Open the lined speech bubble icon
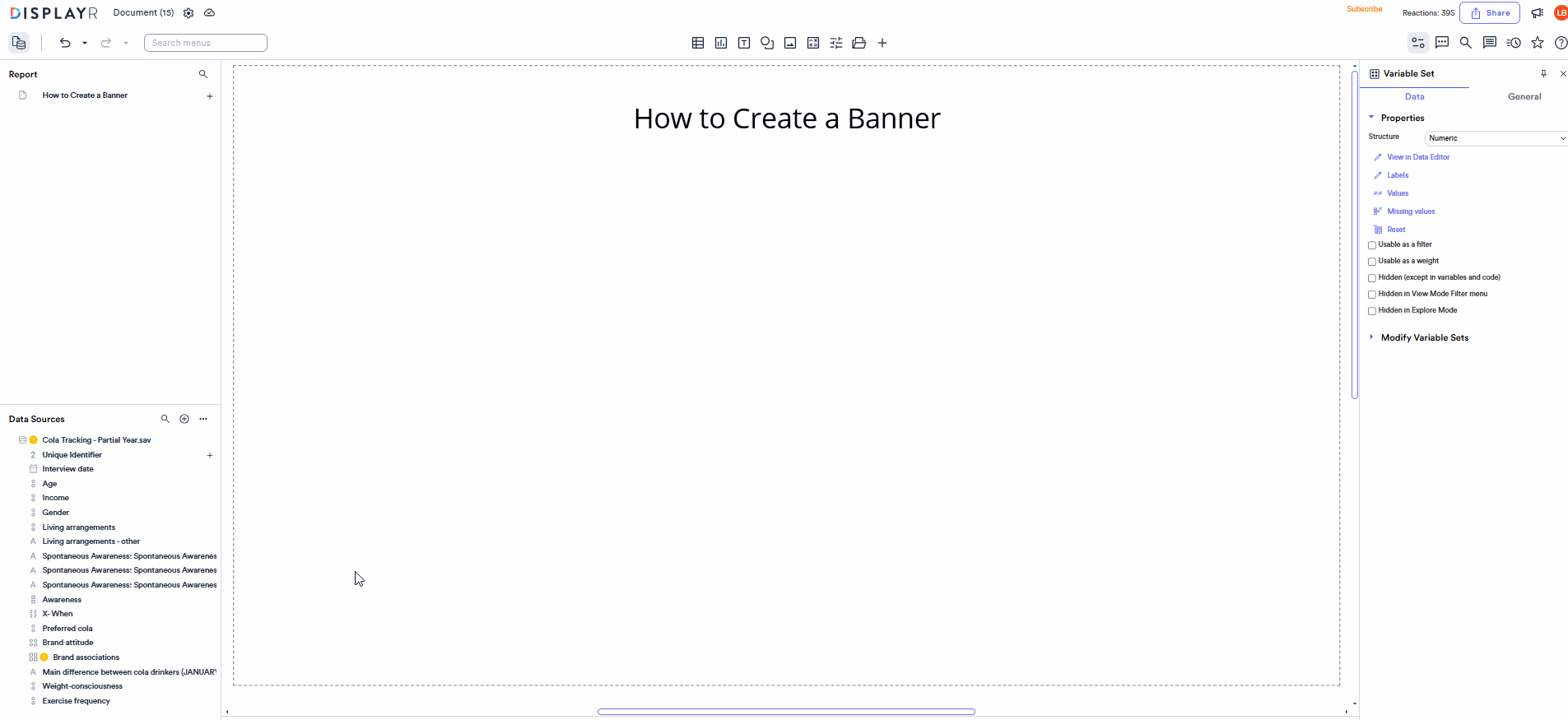Viewport: 1568px width, 720px height. tap(1490, 43)
